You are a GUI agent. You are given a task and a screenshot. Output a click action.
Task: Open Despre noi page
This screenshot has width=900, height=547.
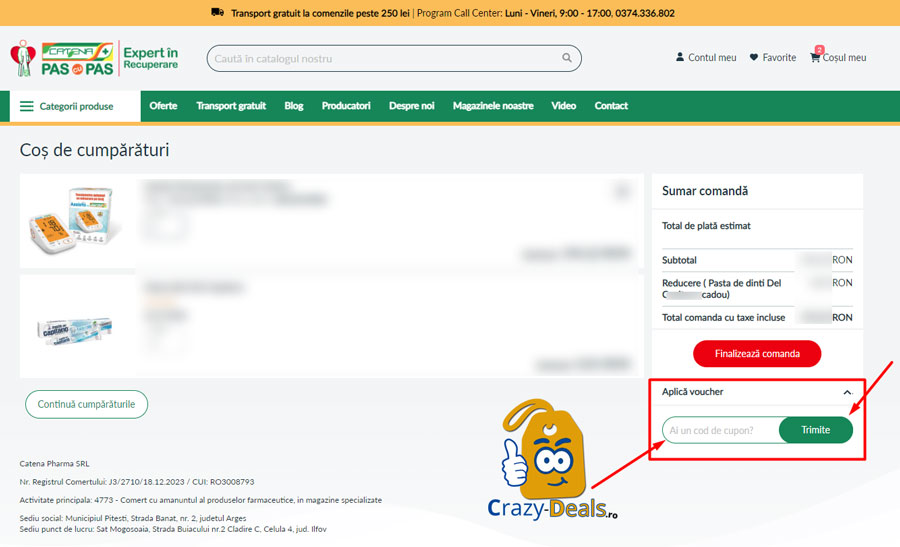412,106
